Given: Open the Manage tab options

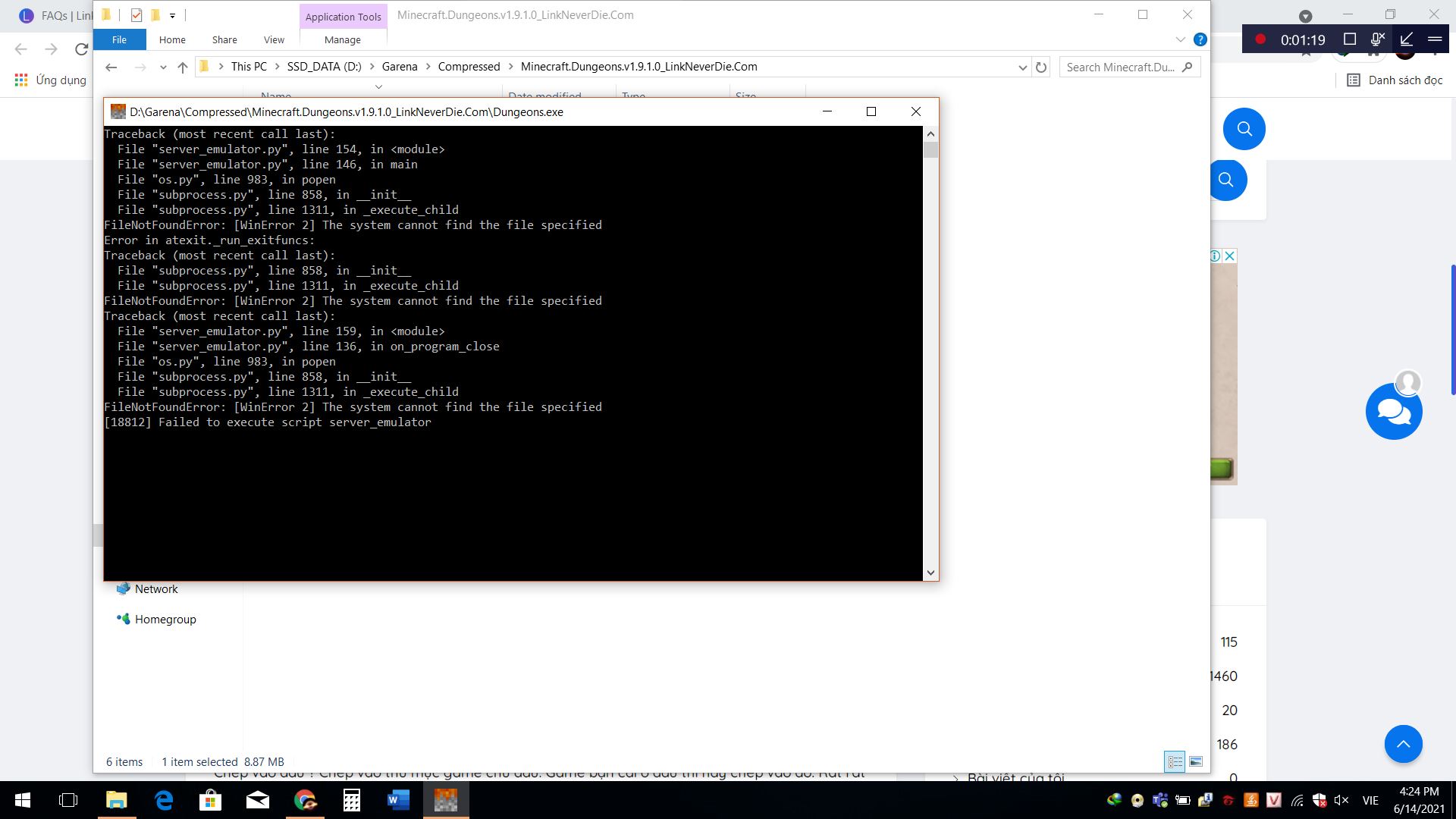Looking at the screenshot, I should tap(342, 39).
